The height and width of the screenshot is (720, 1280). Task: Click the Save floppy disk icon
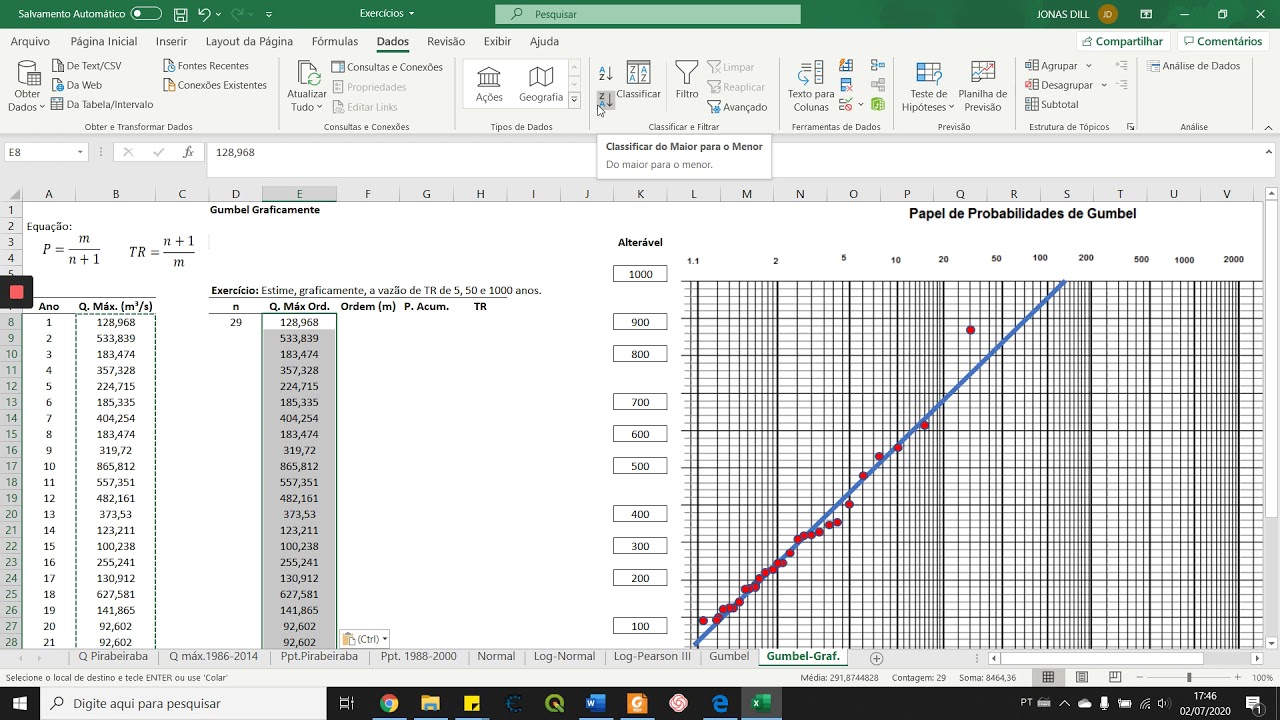tap(180, 14)
